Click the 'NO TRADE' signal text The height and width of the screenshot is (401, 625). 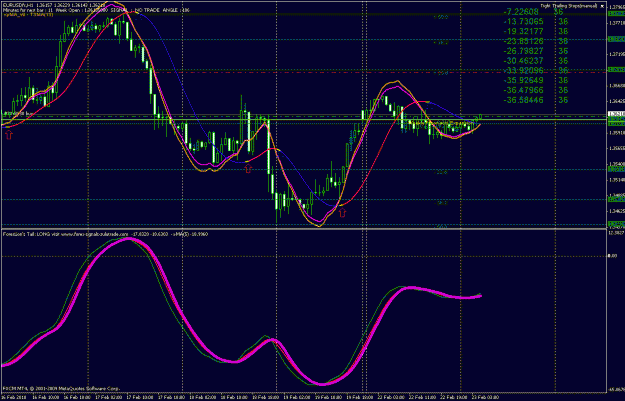147,10
